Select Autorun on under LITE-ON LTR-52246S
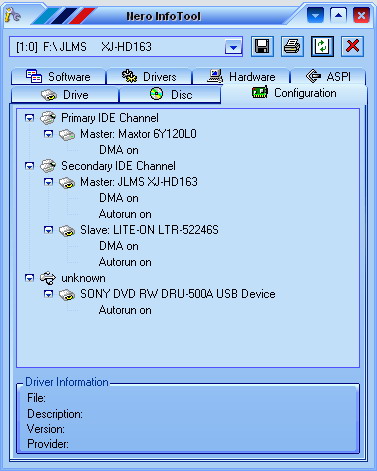Image resolution: width=377 pixels, height=471 pixels. [125, 262]
